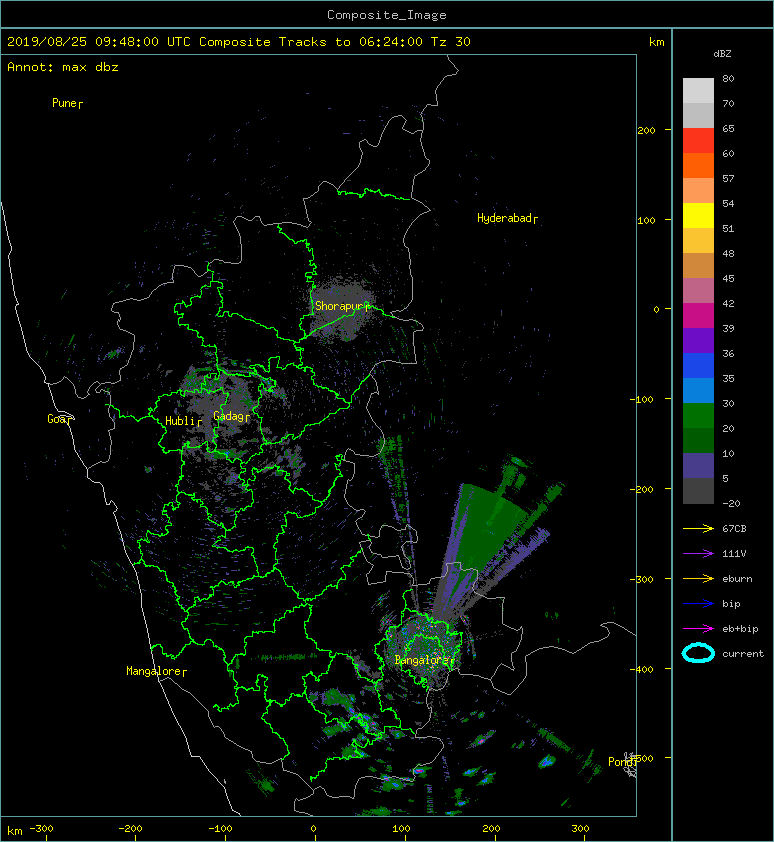This screenshot has width=774, height=842.
Task: Select the purple 36-39 dBZ swatch
Action: click(x=698, y=340)
